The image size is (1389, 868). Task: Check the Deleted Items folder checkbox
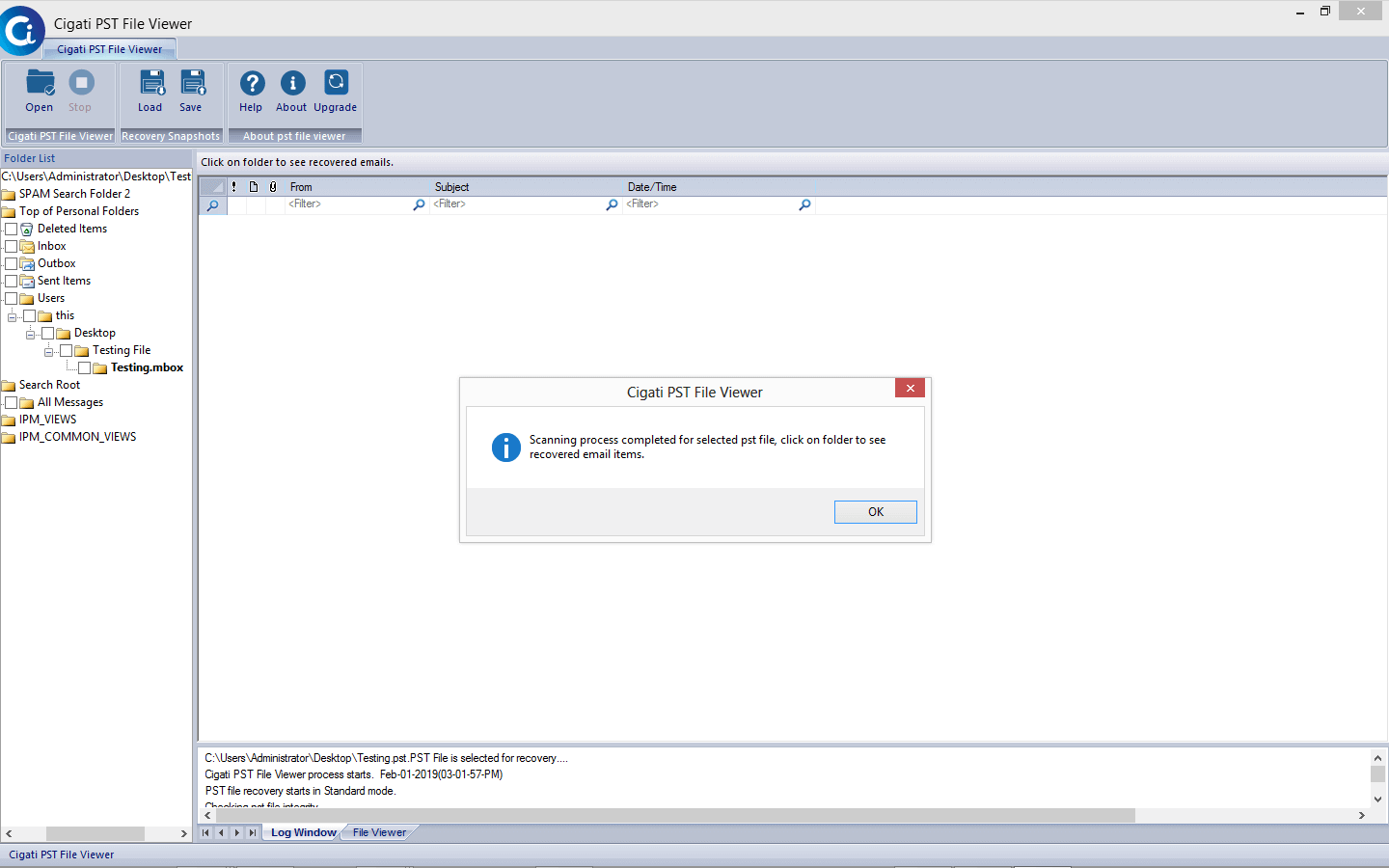click(x=12, y=229)
